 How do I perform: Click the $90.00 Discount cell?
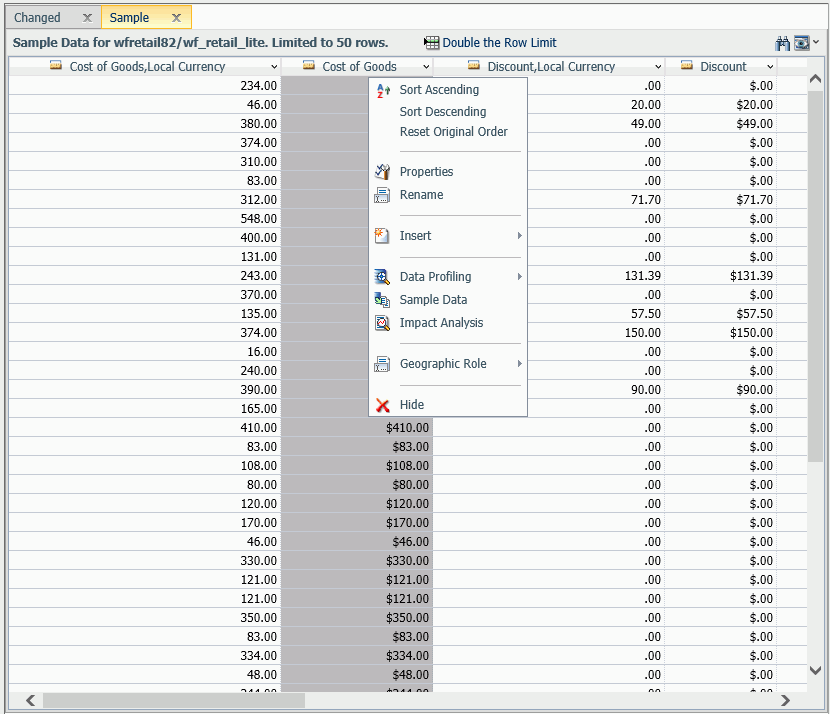pyautogui.click(x=721, y=390)
